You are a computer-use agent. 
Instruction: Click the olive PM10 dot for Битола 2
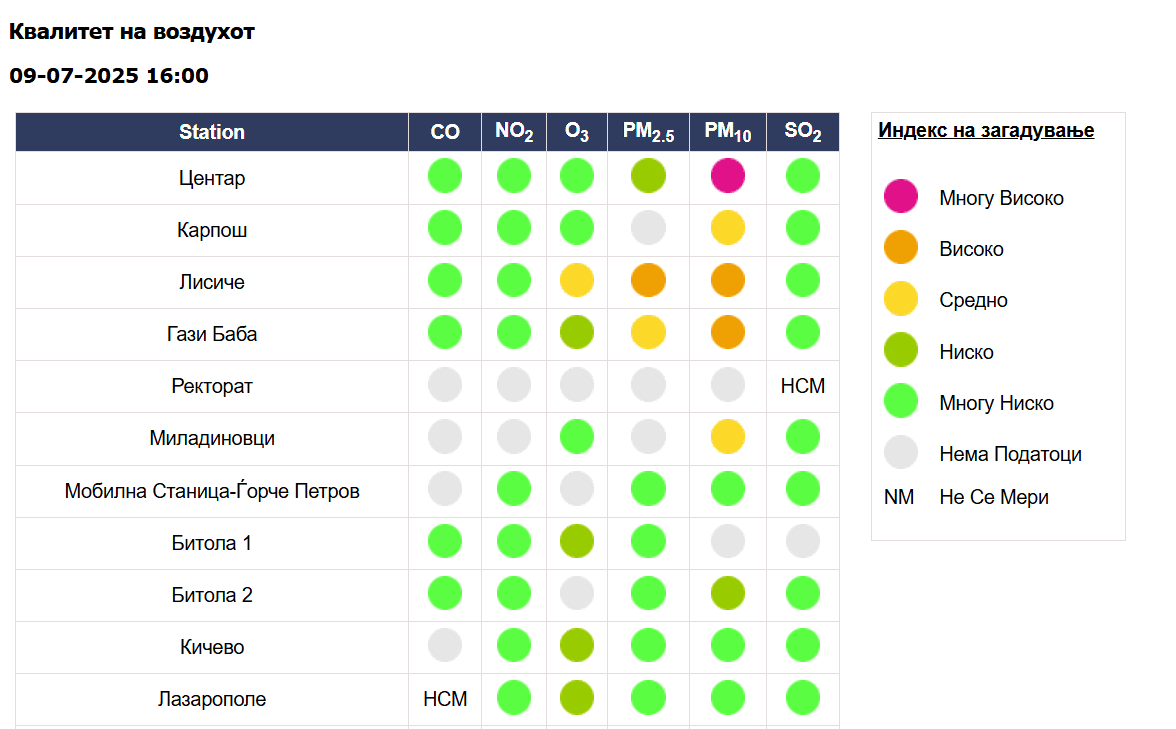(x=728, y=593)
